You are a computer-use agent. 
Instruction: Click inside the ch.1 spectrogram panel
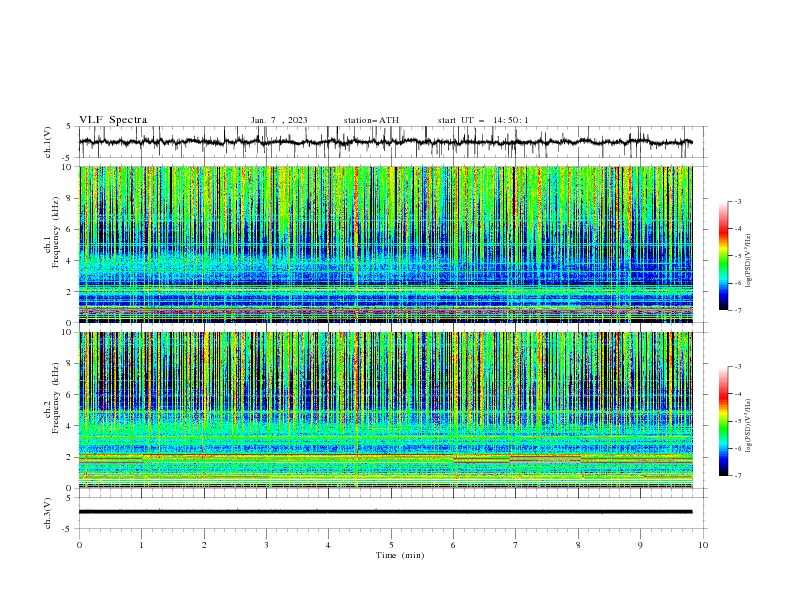pyautogui.click(x=385, y=244)
